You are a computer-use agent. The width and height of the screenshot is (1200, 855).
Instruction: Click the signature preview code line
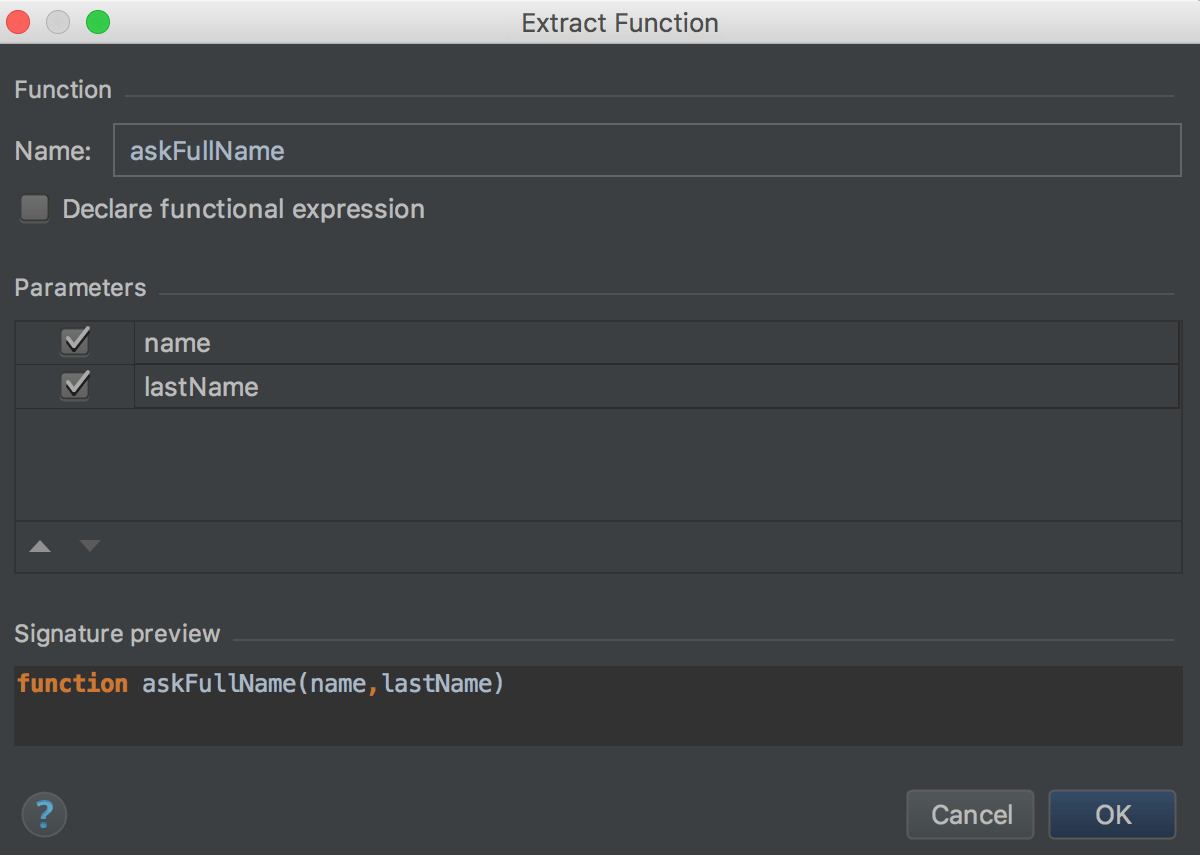[x=260, y=683]
